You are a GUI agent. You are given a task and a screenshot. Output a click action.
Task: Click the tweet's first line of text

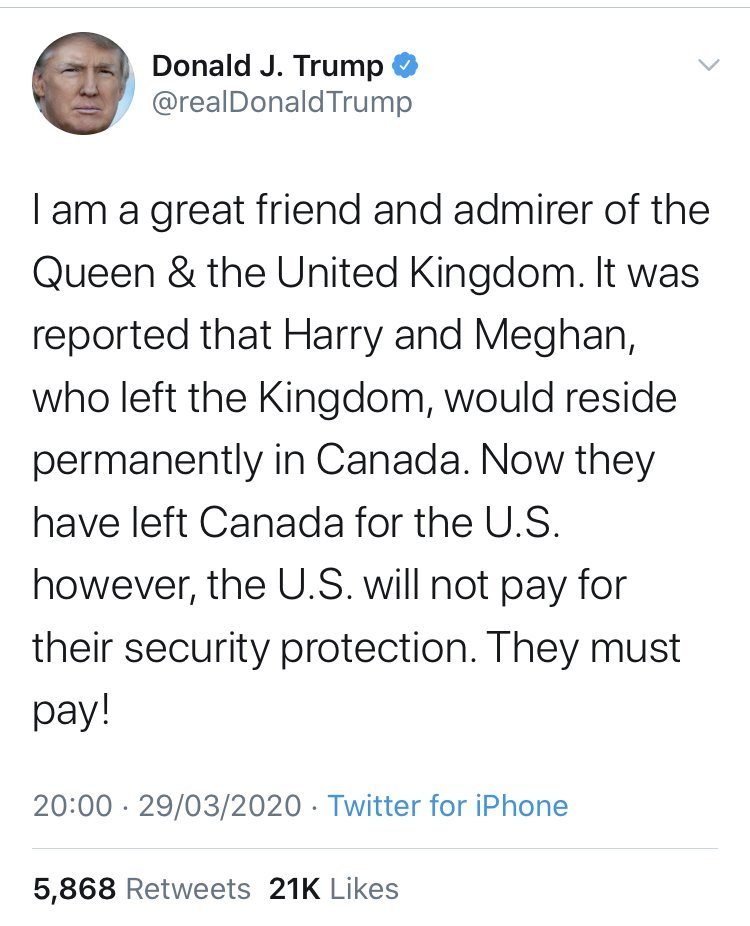point(370,211)
